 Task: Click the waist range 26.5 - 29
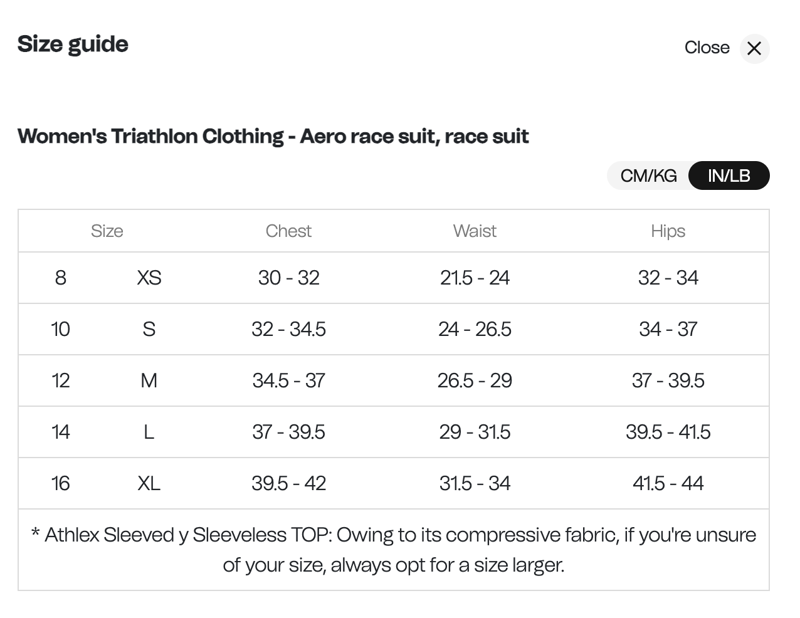(x=475, y=380)
